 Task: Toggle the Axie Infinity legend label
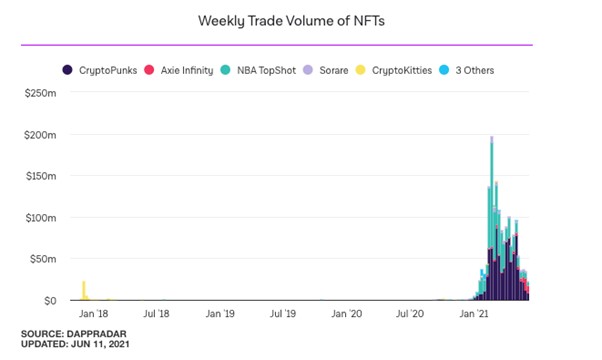click(x=187, y=71)
